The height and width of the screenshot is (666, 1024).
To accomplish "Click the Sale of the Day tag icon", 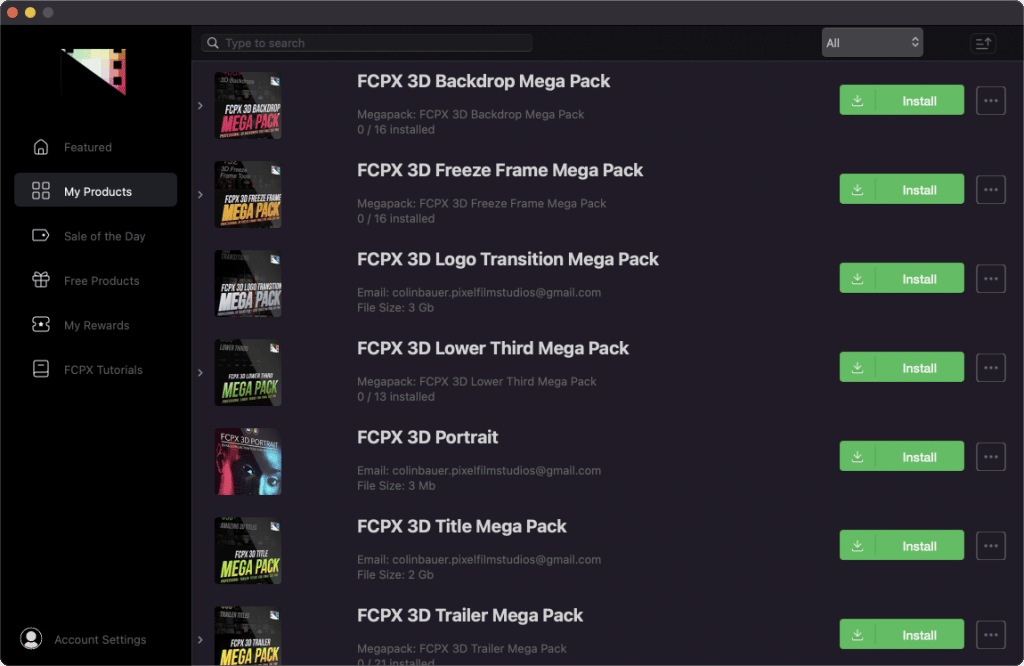I will coord(40,235).
